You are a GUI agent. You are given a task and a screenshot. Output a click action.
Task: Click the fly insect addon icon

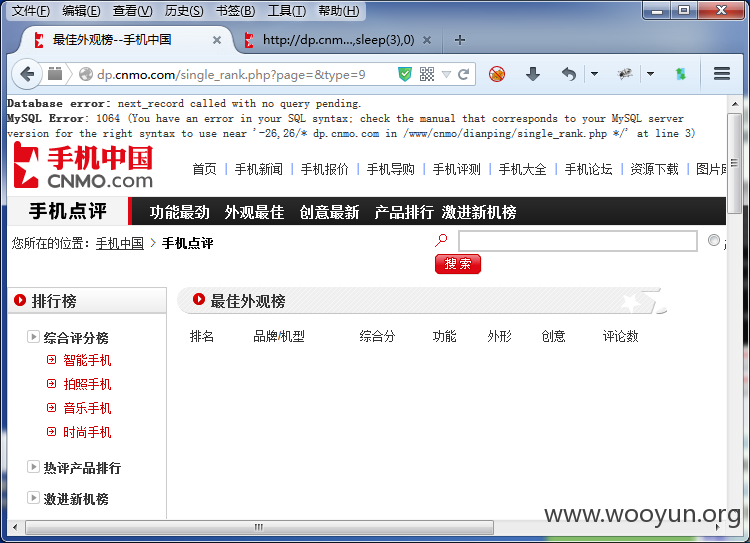coord(624,74)
